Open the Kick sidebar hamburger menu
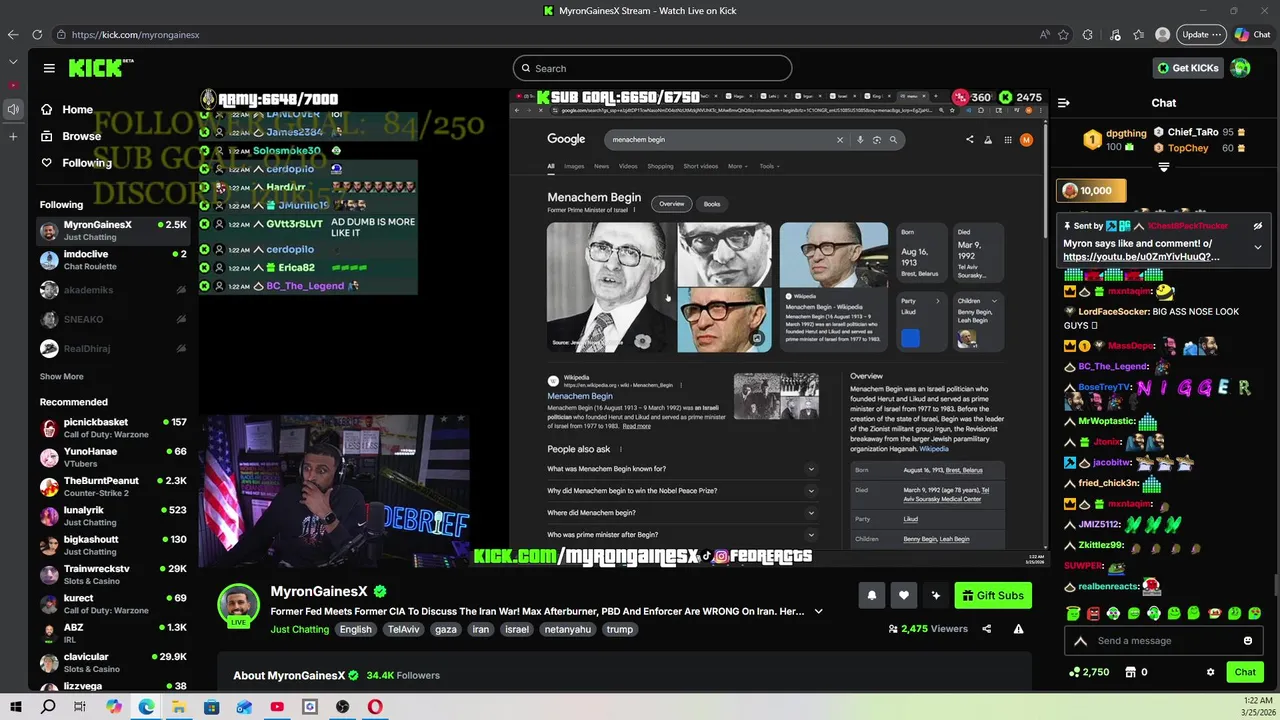 [49, 68]
